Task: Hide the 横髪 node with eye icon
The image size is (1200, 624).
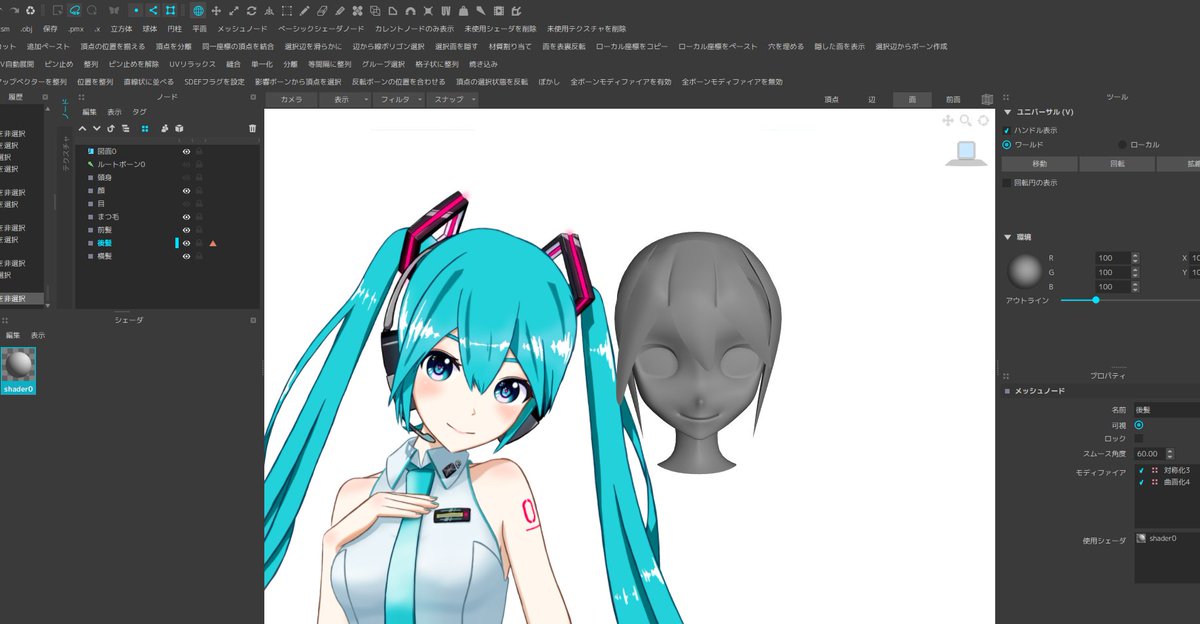Action: (x=186, y=256)
